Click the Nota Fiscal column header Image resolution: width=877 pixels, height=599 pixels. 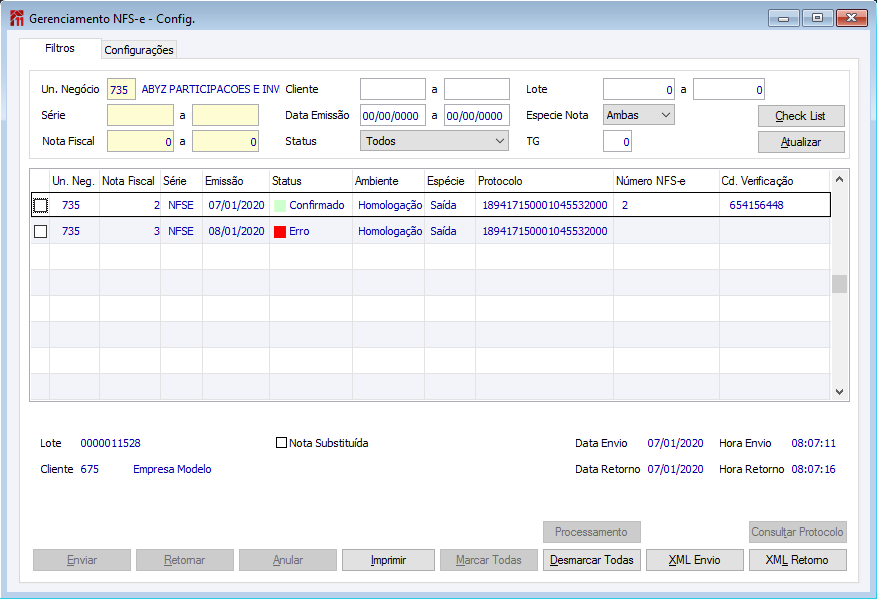[130, 181]
